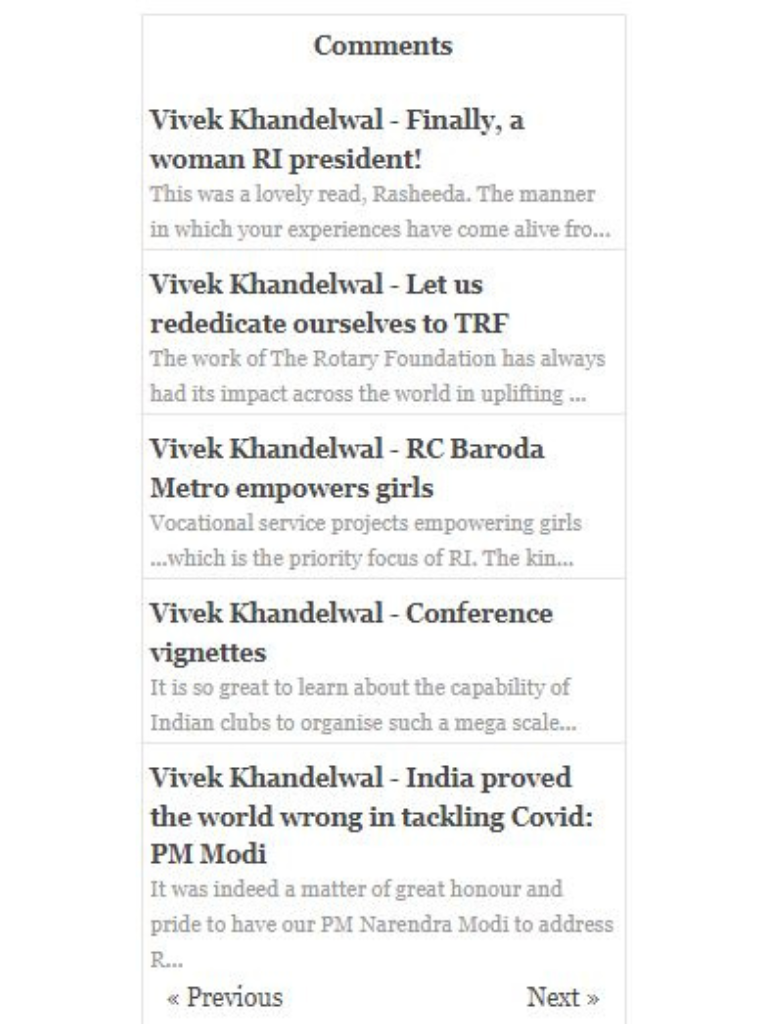Screen dimensions: 768x1024
Task: Click Vivek Khandelwal's name on Conference vignettes comment
Action: [266, 614]
